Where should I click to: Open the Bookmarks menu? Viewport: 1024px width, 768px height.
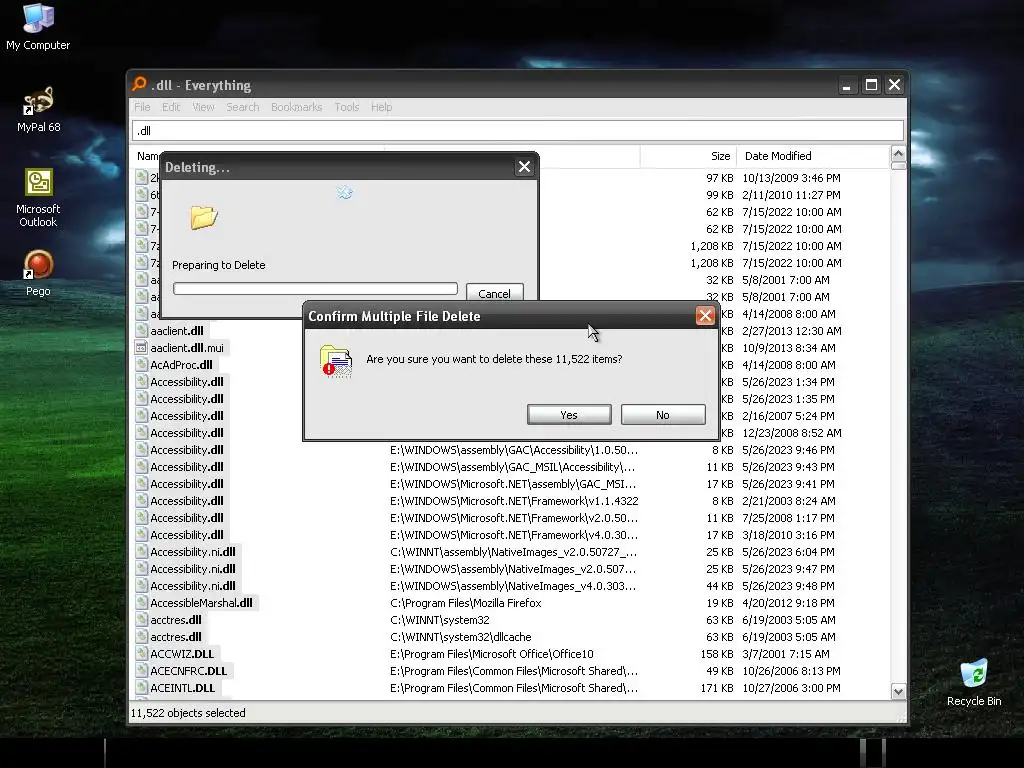(296, 107)
